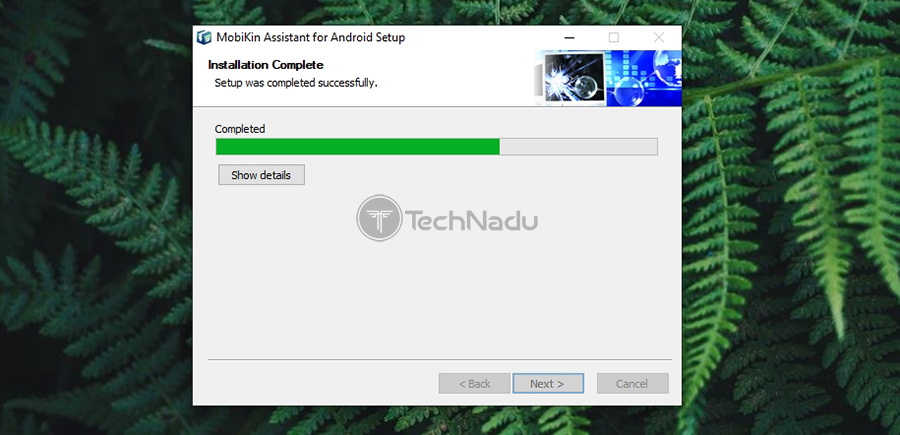This screenshot has width=900, height=435.
Task: Minimize the MobiKin Setup window
Action: pyautogui.click(x=569, y=38)
